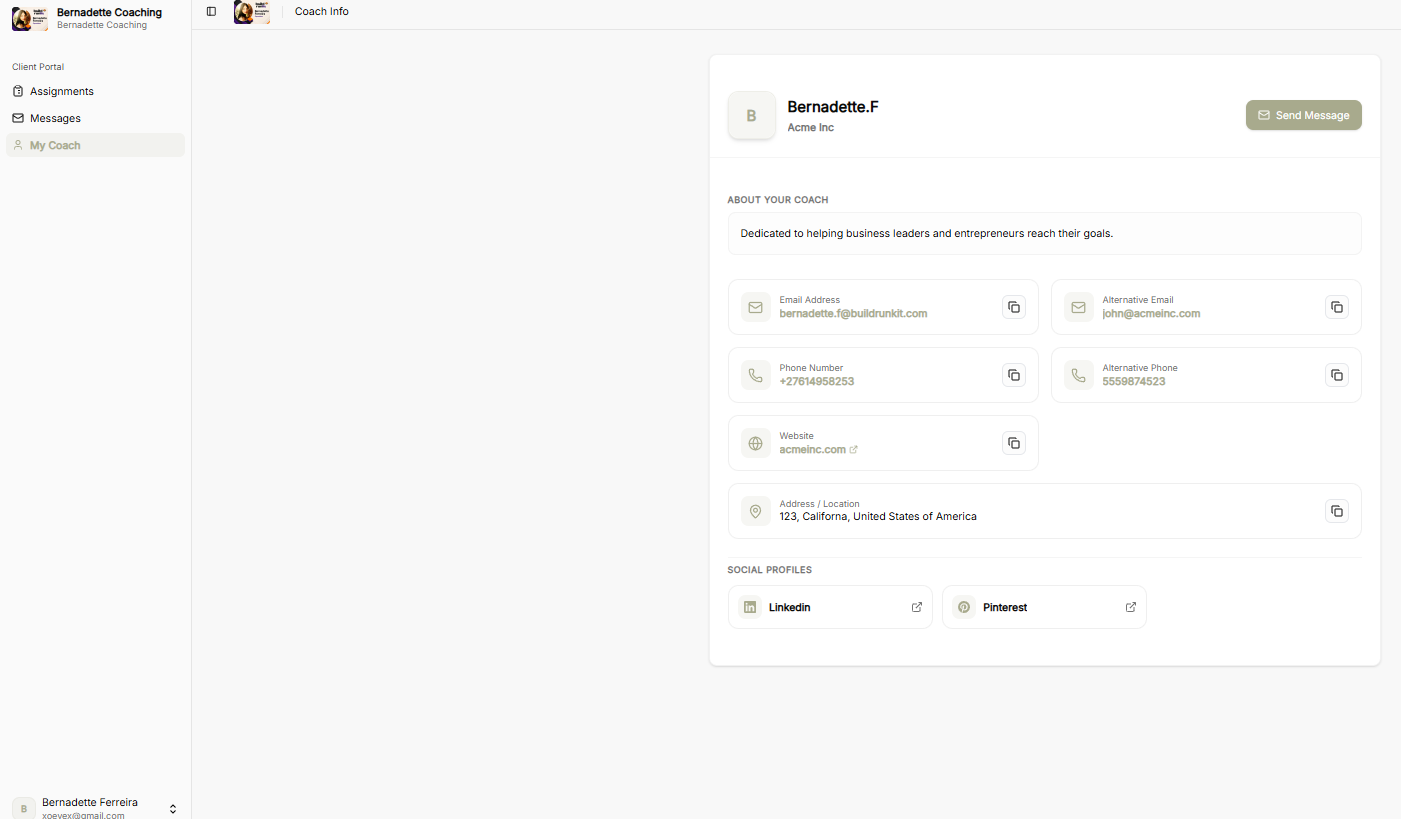The width and height of the screenshot is (1401, 819).
Task: Open the external link arrow on Pinterest card
Action: pyautogui.click(x=1131, y=607)
